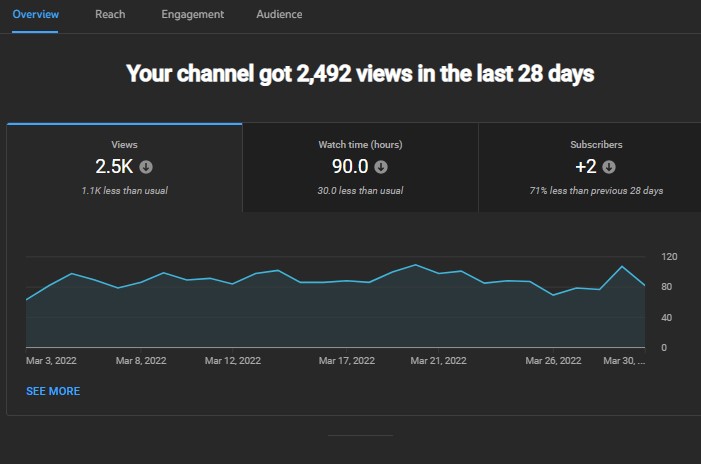Click the Mar 3, 2022 date label
Image resolution: width=701 pixels, height=464 pixels.
pyautogui.click(x=51, y=361)
